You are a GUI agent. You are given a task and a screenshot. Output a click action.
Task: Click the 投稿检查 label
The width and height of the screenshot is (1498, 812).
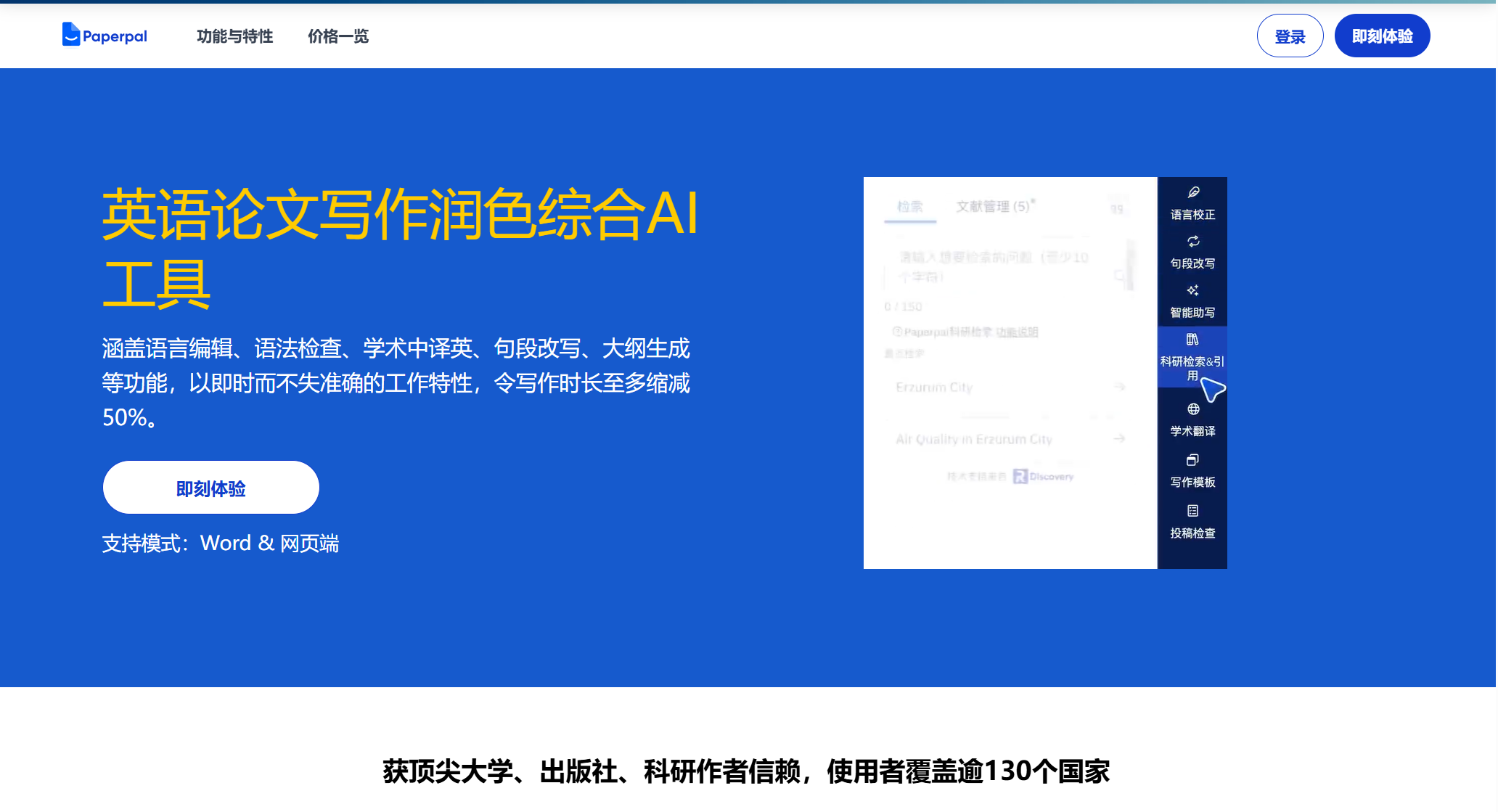[x=1192, y=533]
